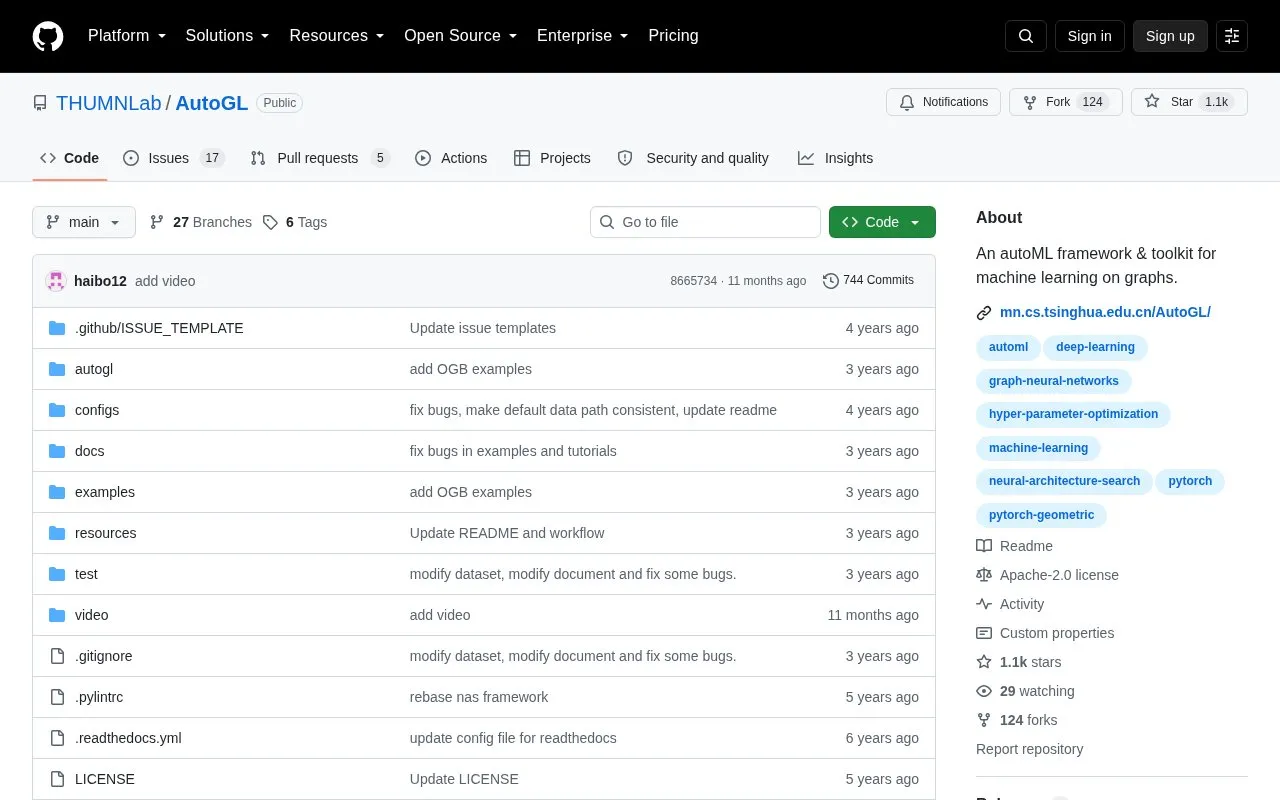Click Report repository link
This screenshot has width=1280, height=800.
[1029, 749]
